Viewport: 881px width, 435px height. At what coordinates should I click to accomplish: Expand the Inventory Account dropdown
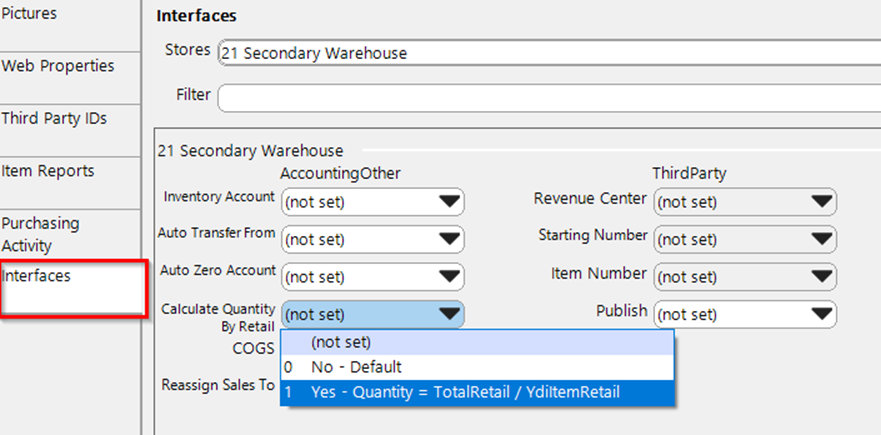tap(372, 202)
